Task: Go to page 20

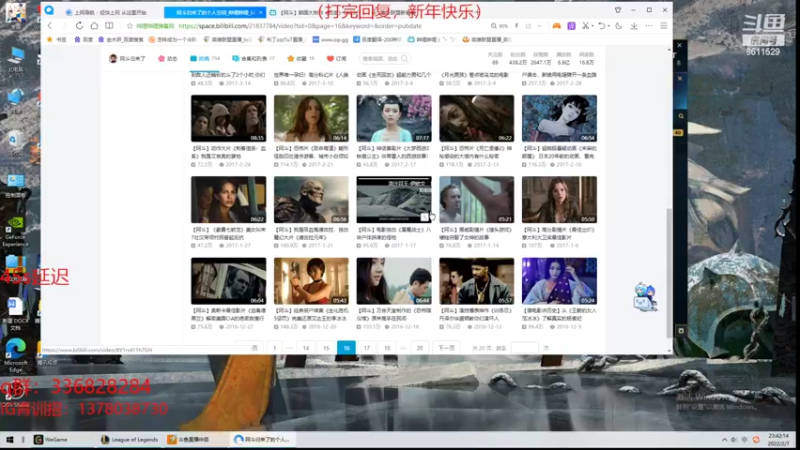Action: coord(419,348)
